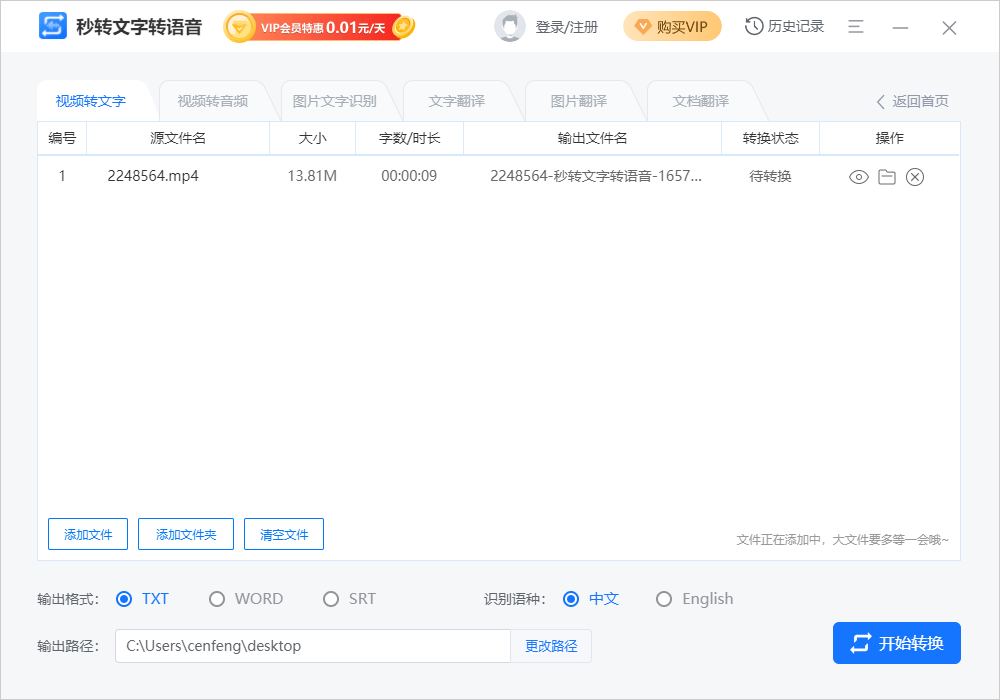Click the 添加文件 button

[x=88, y=534]
